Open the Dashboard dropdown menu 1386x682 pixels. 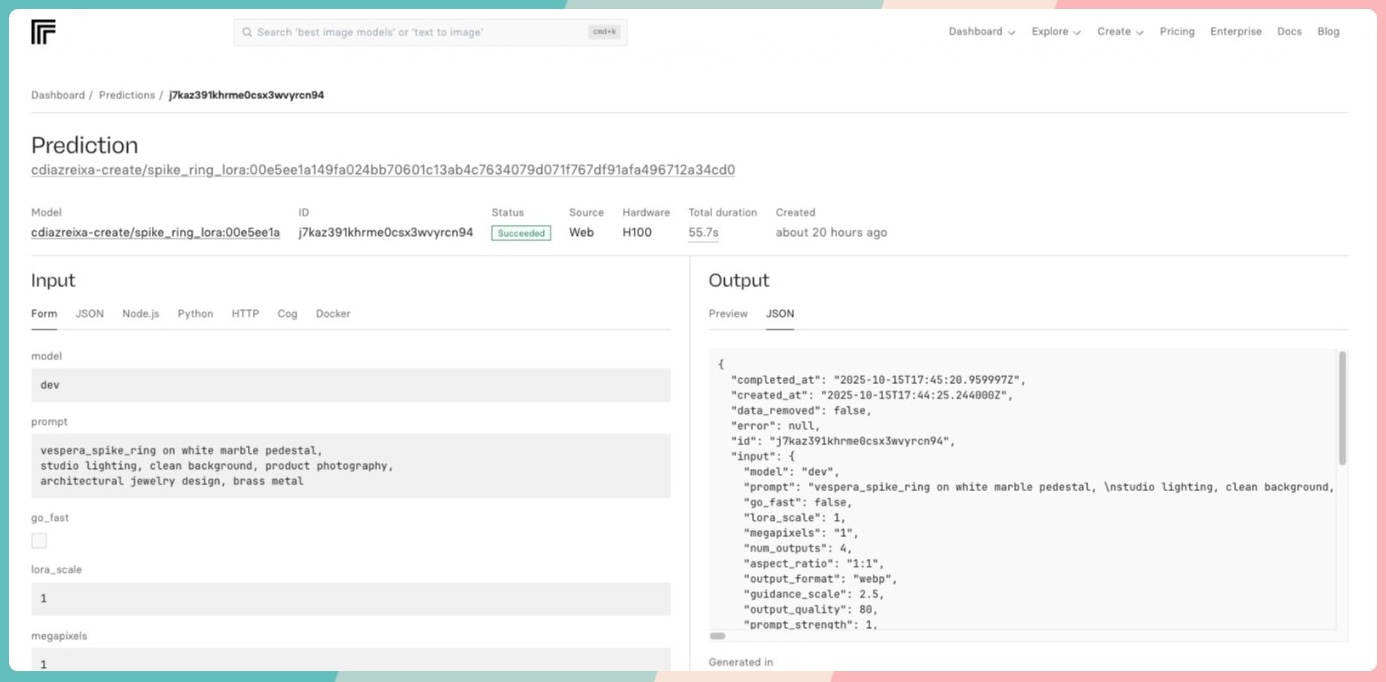[x=981, y=32]
